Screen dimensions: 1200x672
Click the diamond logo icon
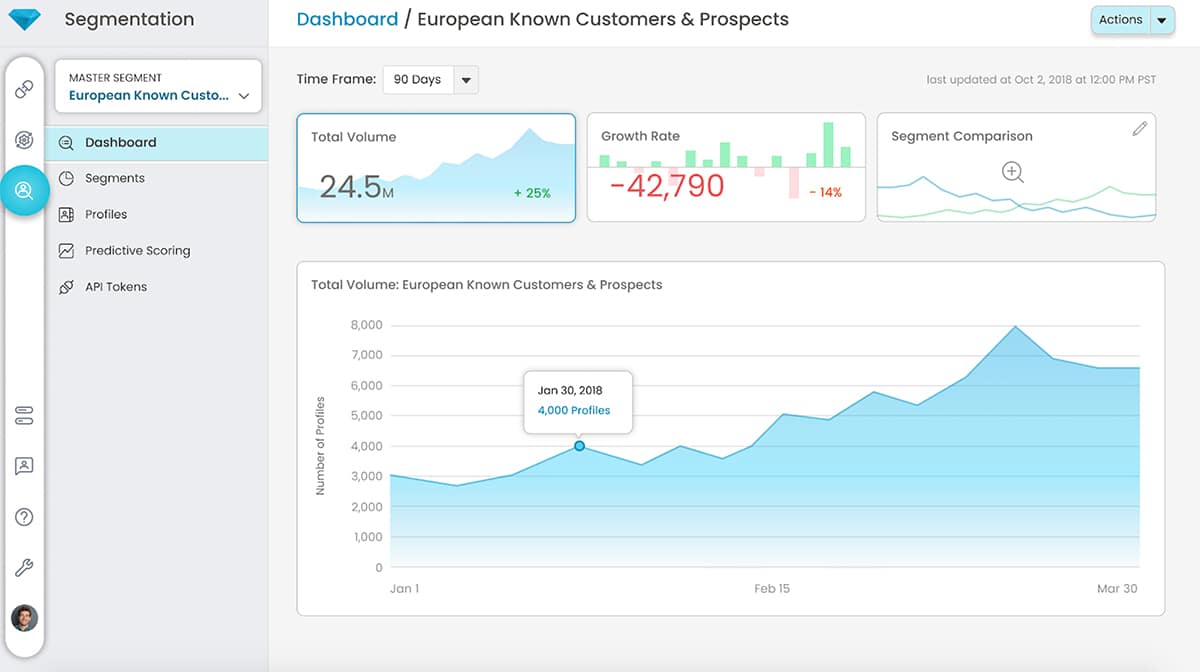click(x=24, y=19)
